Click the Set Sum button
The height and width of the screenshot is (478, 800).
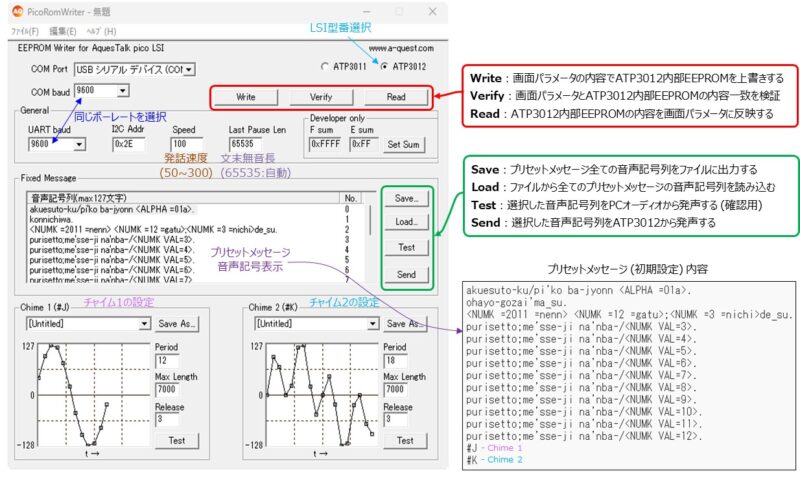tap(405, 144)
